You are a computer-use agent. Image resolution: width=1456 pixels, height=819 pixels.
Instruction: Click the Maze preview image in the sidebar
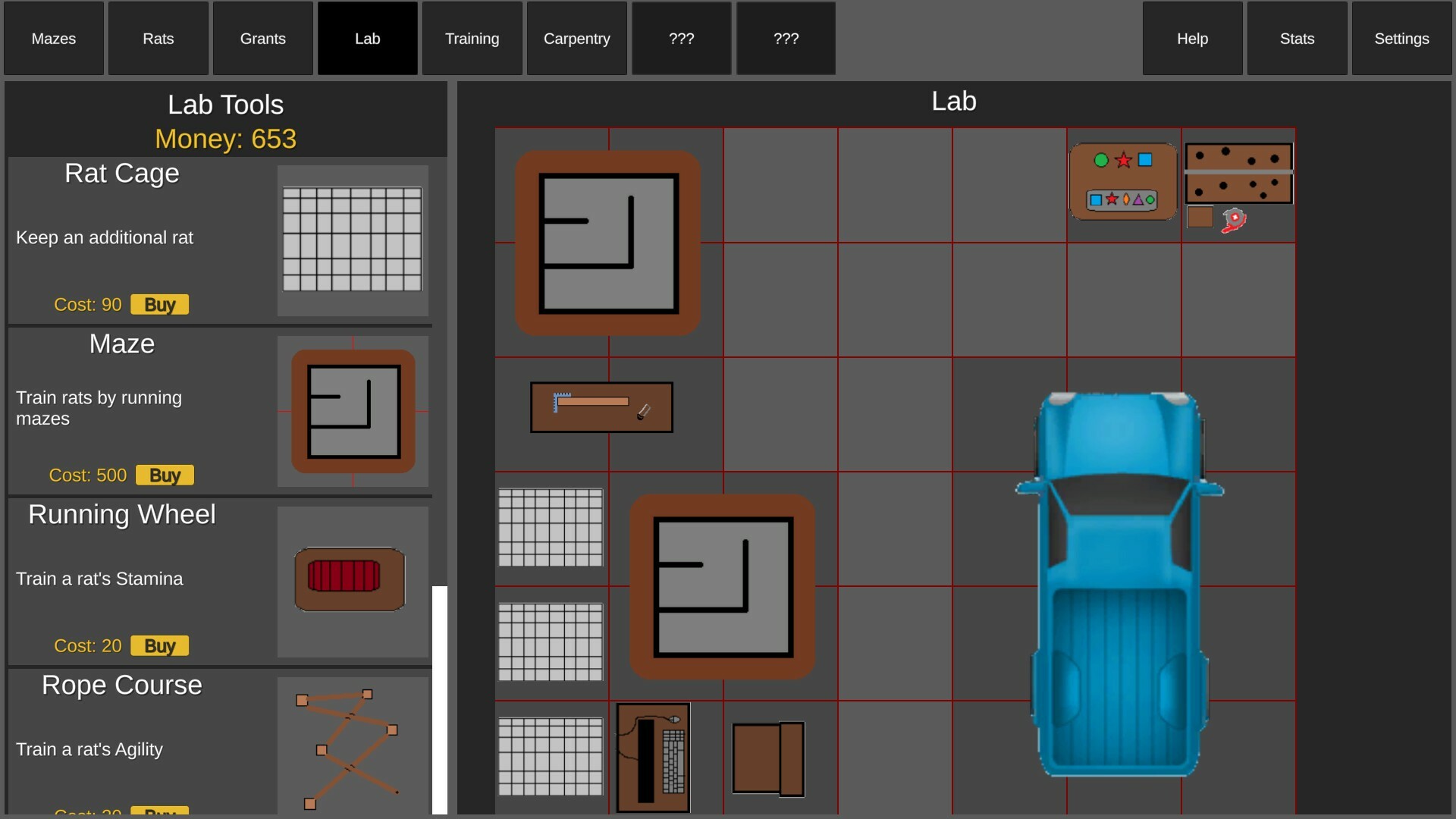coord(352,411)
